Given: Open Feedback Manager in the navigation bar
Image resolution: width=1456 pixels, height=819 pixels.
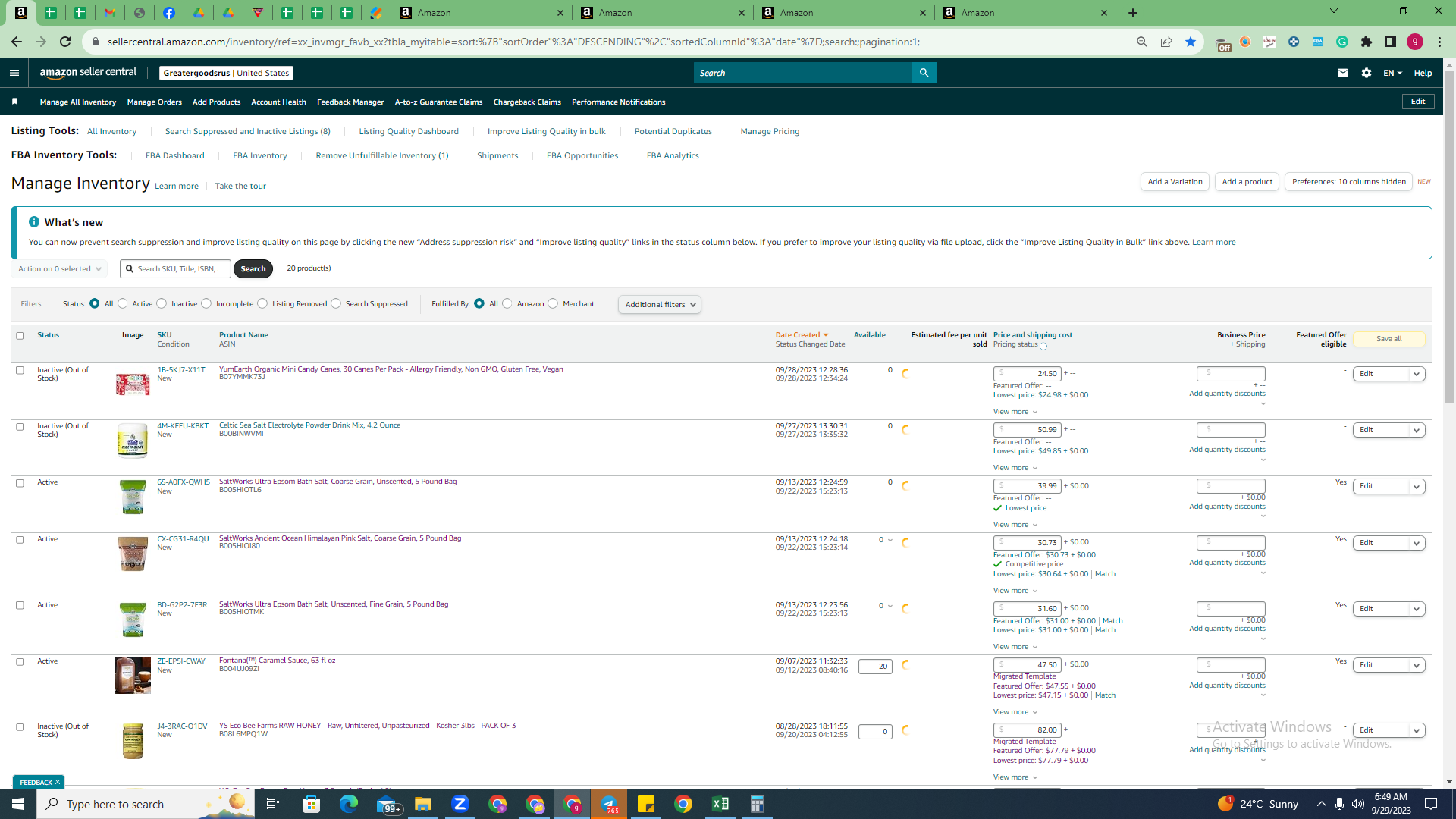Looking at the screenshot, I should pos(350,102).
